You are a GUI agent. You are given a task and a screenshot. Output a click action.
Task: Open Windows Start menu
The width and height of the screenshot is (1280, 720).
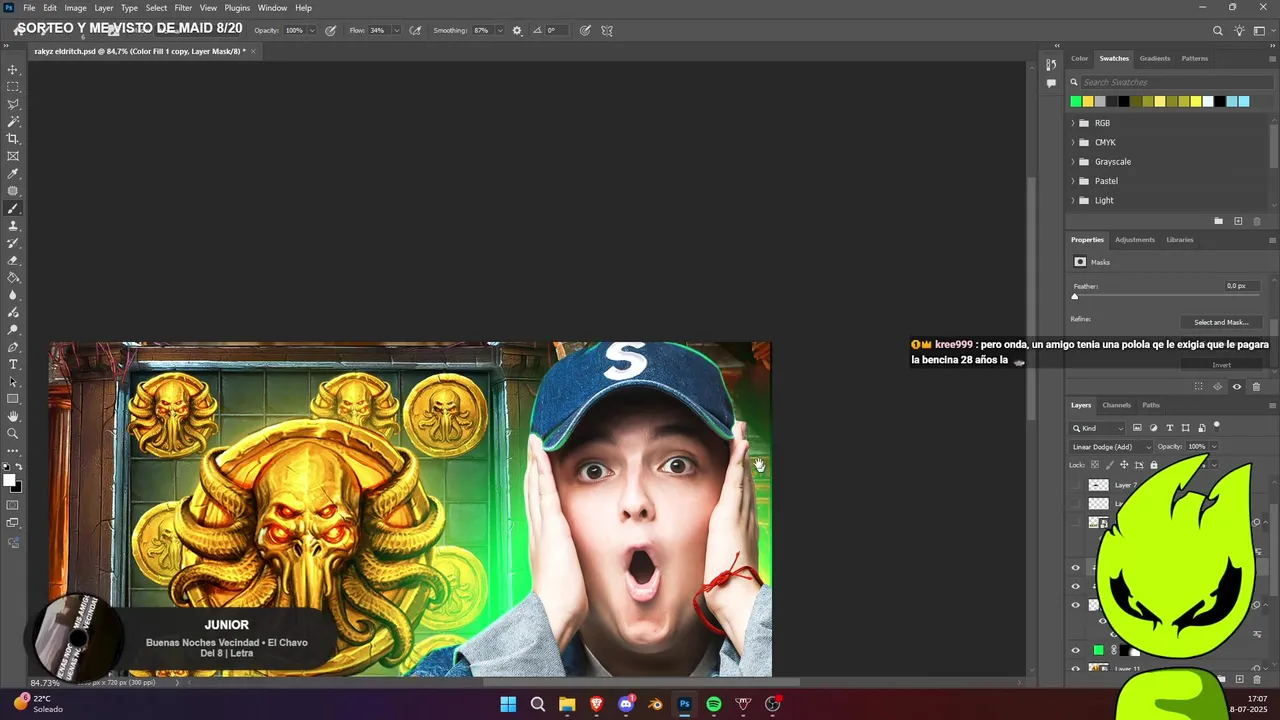[x=508, y=704]
